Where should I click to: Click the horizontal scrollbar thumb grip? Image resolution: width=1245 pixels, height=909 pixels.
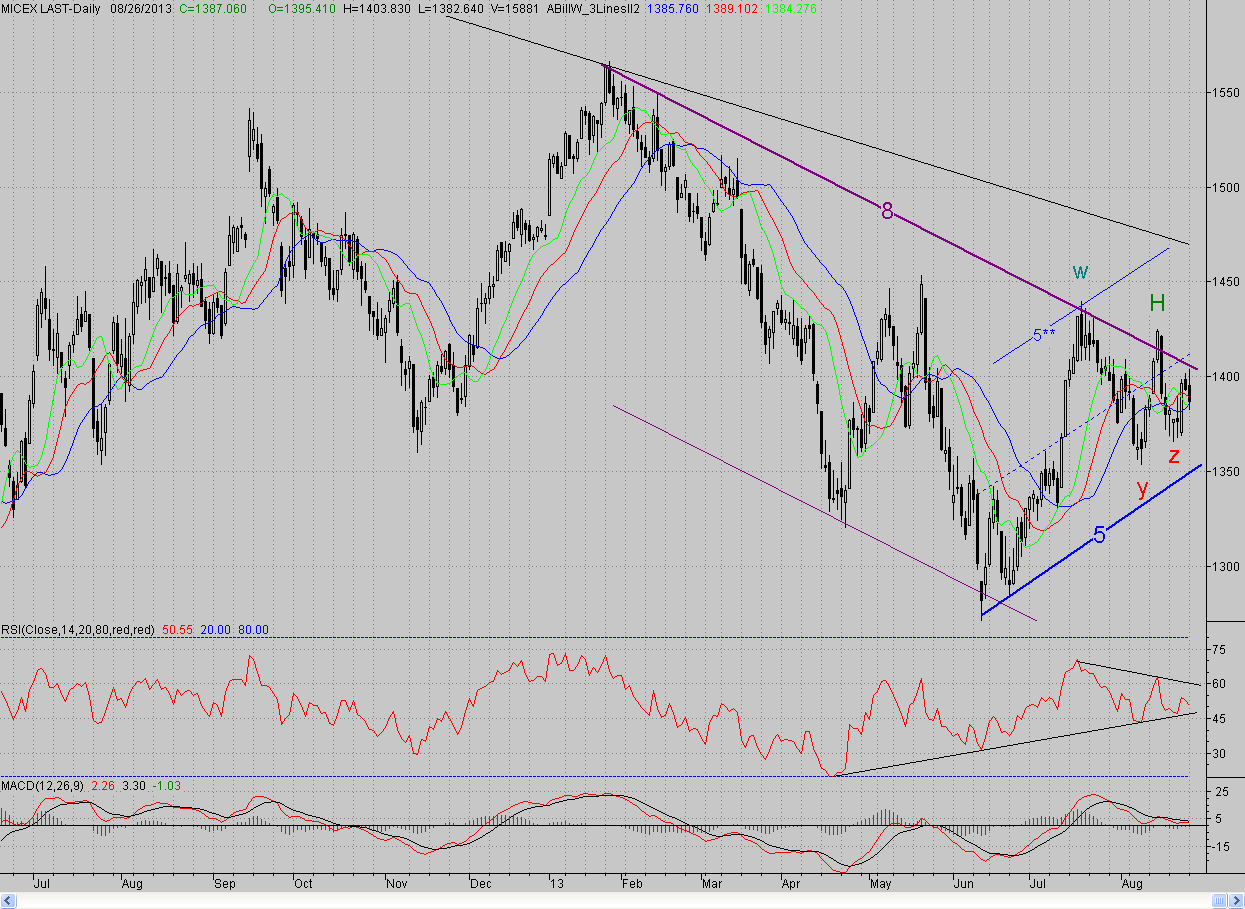point(1219,901)
